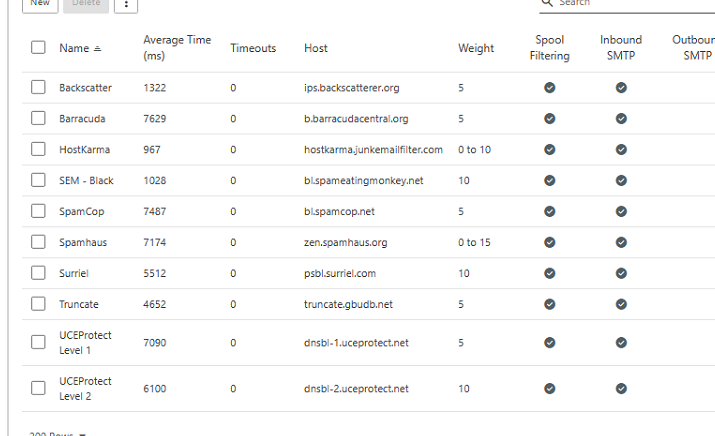
Task: Click the Spool Filtering checkmark for Backscatter
Action: click(549, 88)
